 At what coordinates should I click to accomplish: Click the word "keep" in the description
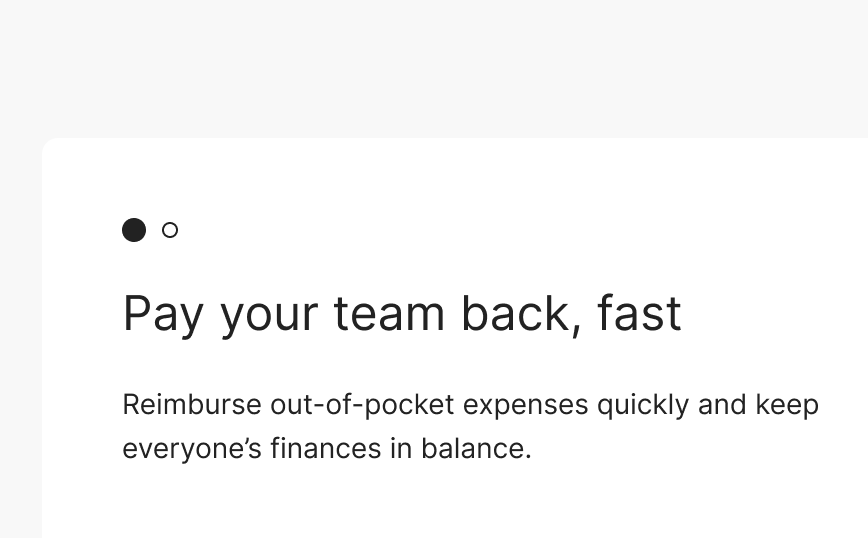pyautogui.click(x=787, y=405)
